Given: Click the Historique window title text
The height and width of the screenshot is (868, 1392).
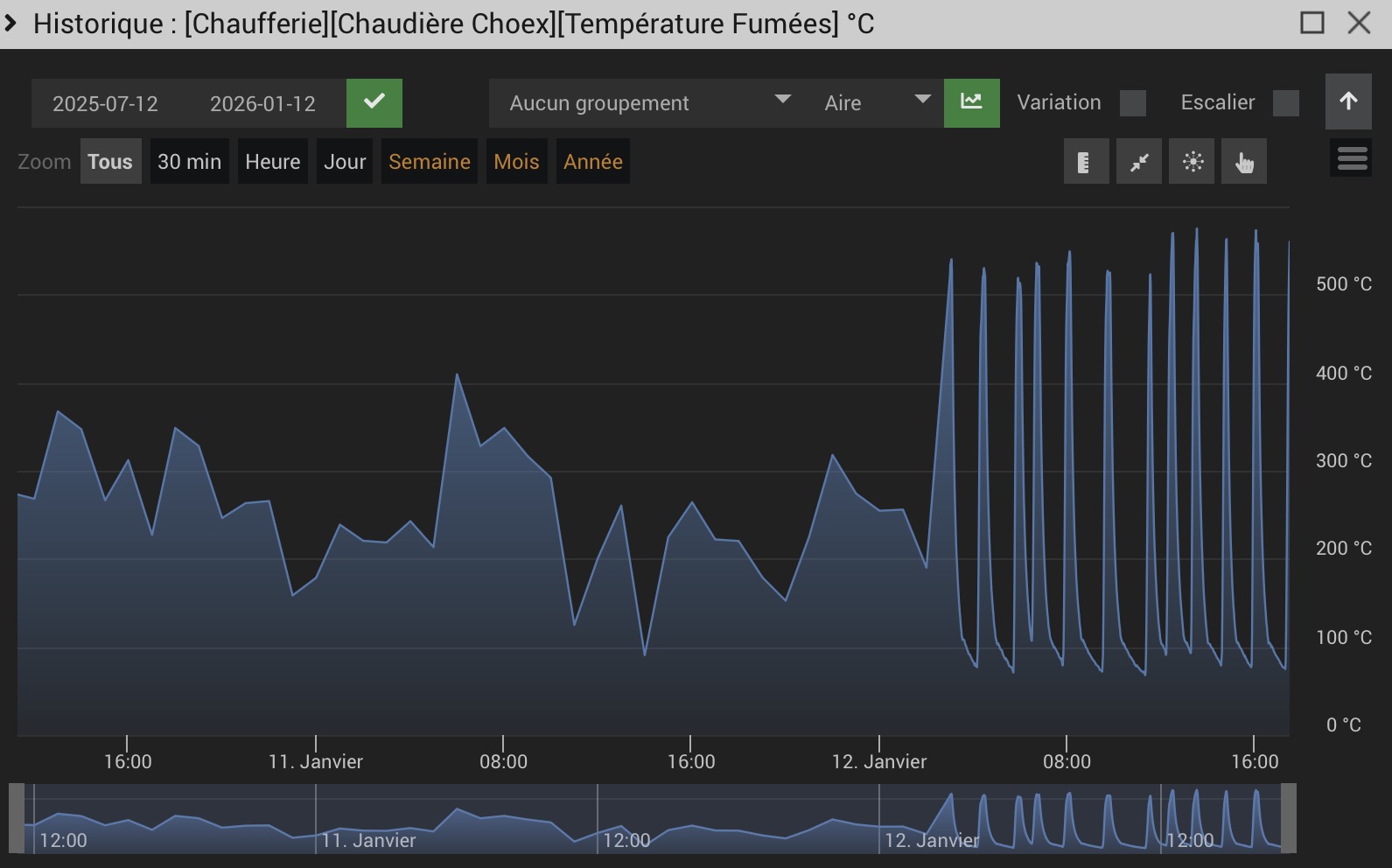Looking at the screenshot, I should click(454, 24).
